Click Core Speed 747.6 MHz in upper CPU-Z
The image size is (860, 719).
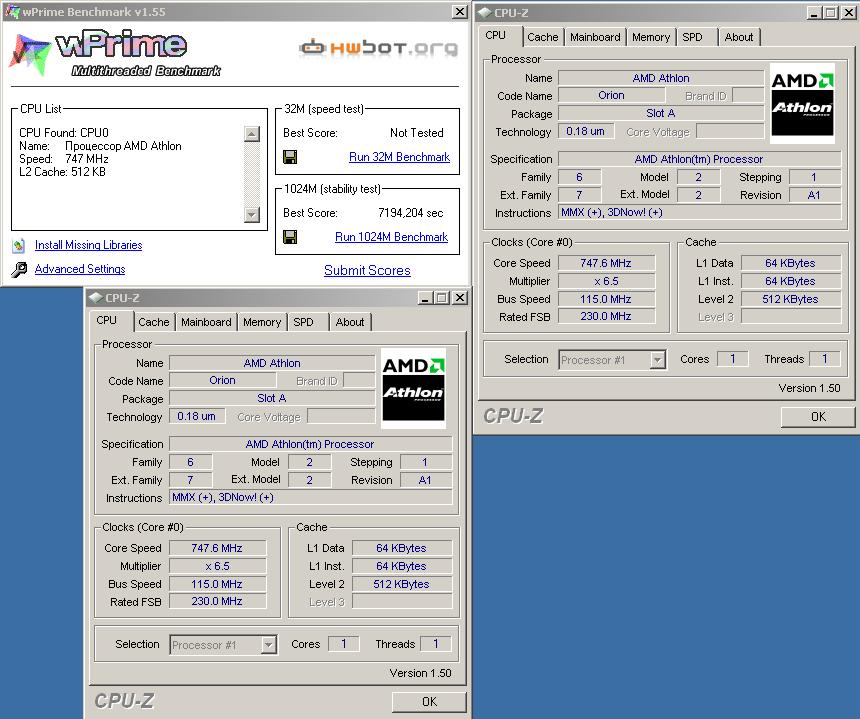[606, 263]
